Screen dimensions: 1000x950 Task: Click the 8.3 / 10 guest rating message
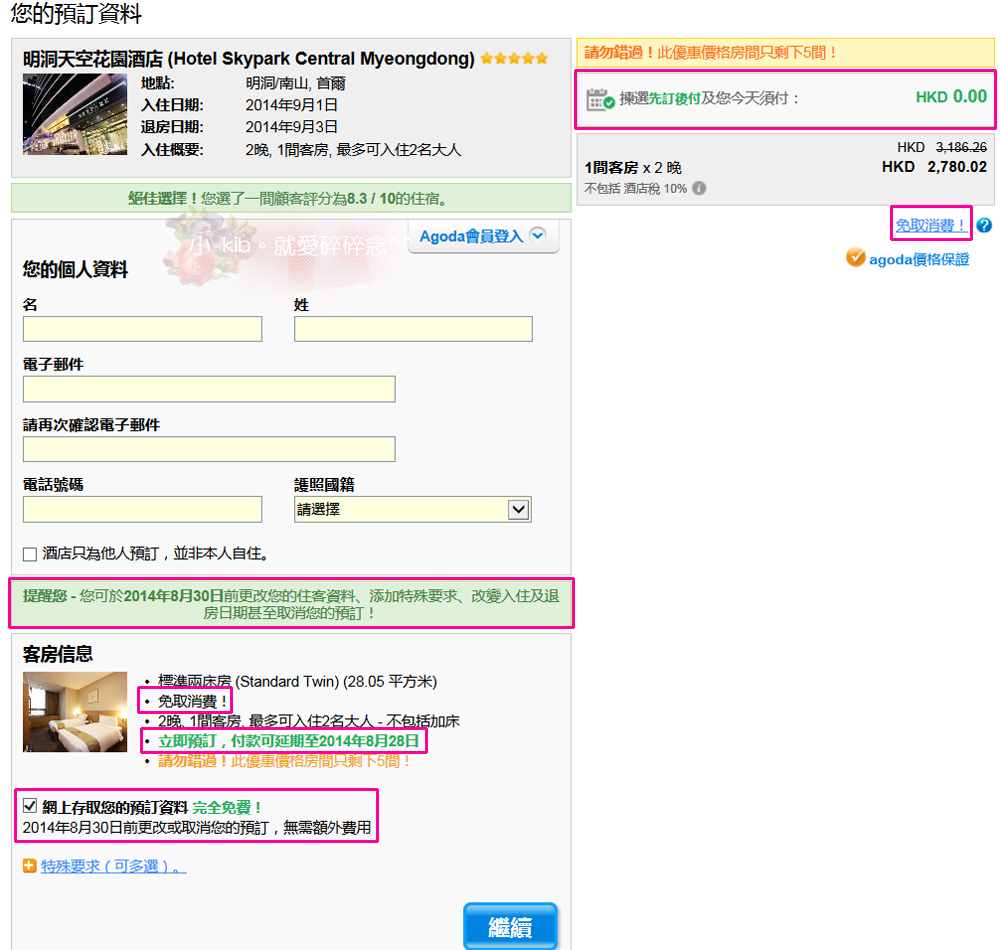291,198
